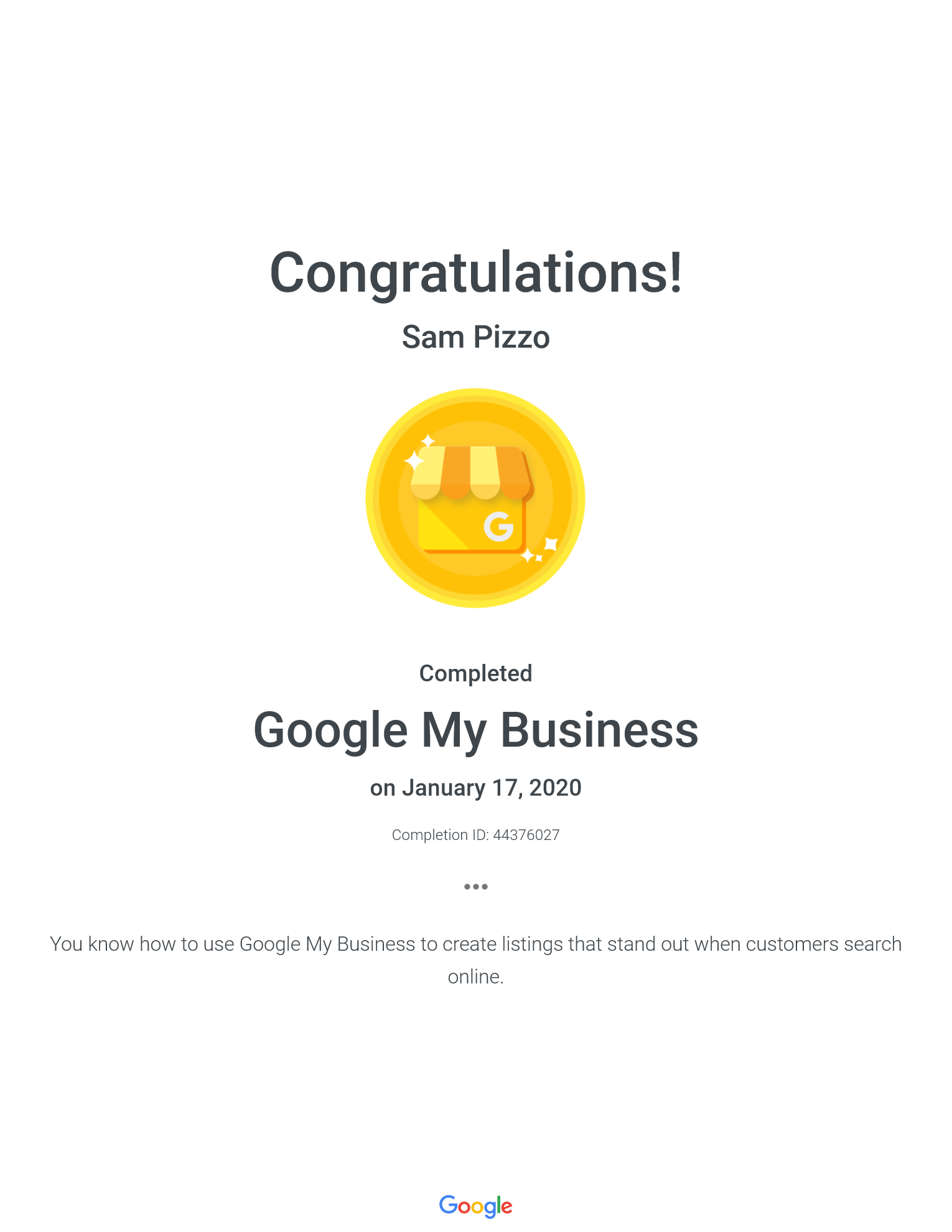This screenshot has height=1232, width=952.
Task: Click the blue capital G in the Google logo
Action: point(448,1205)
